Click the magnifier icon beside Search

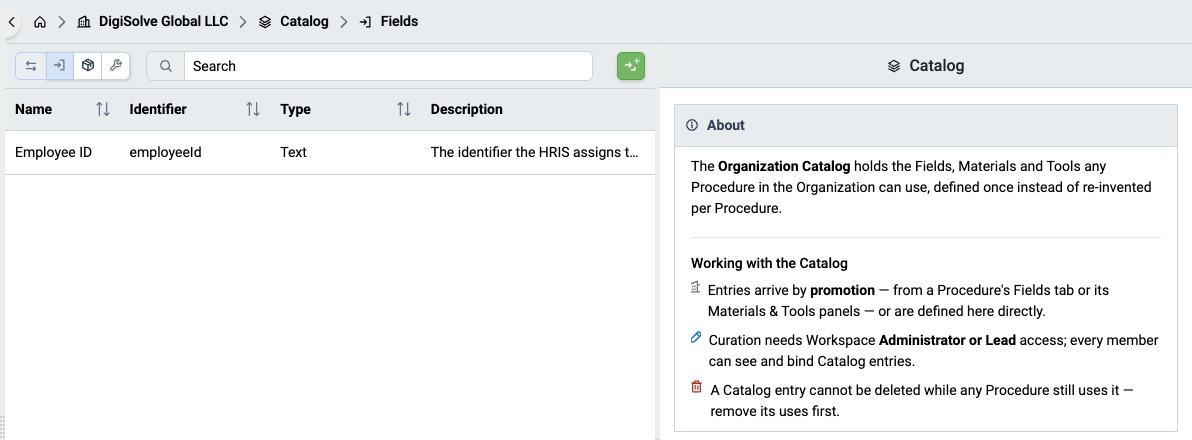(165, 66)
